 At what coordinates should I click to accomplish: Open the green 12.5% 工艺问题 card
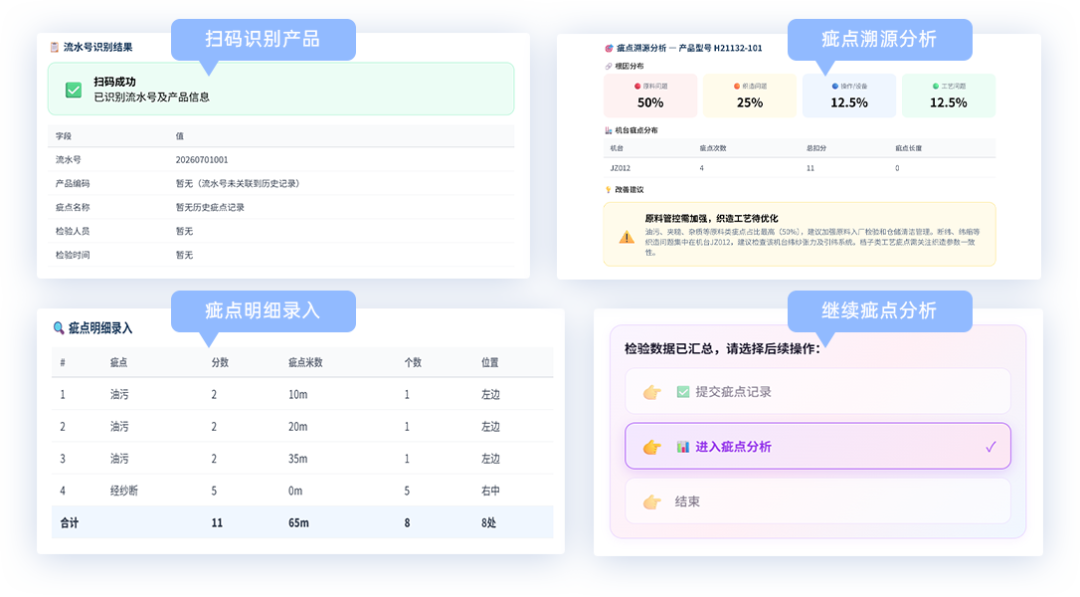[948, 96]
